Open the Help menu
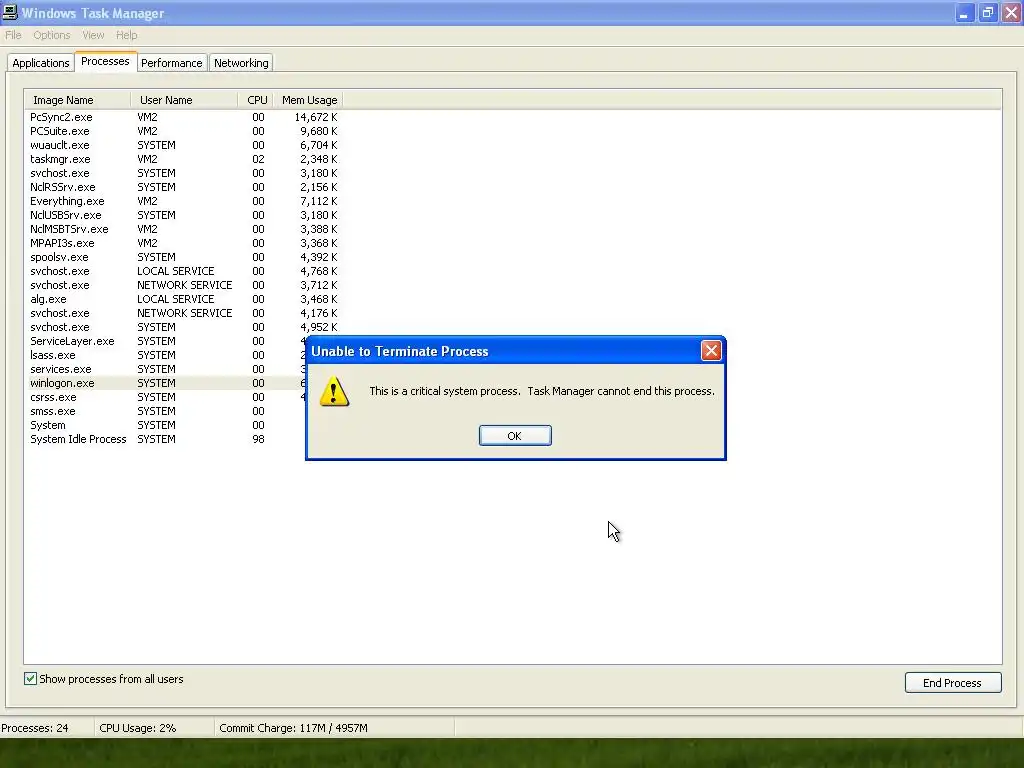This screenshot has height=768, width=1024. 127,35
